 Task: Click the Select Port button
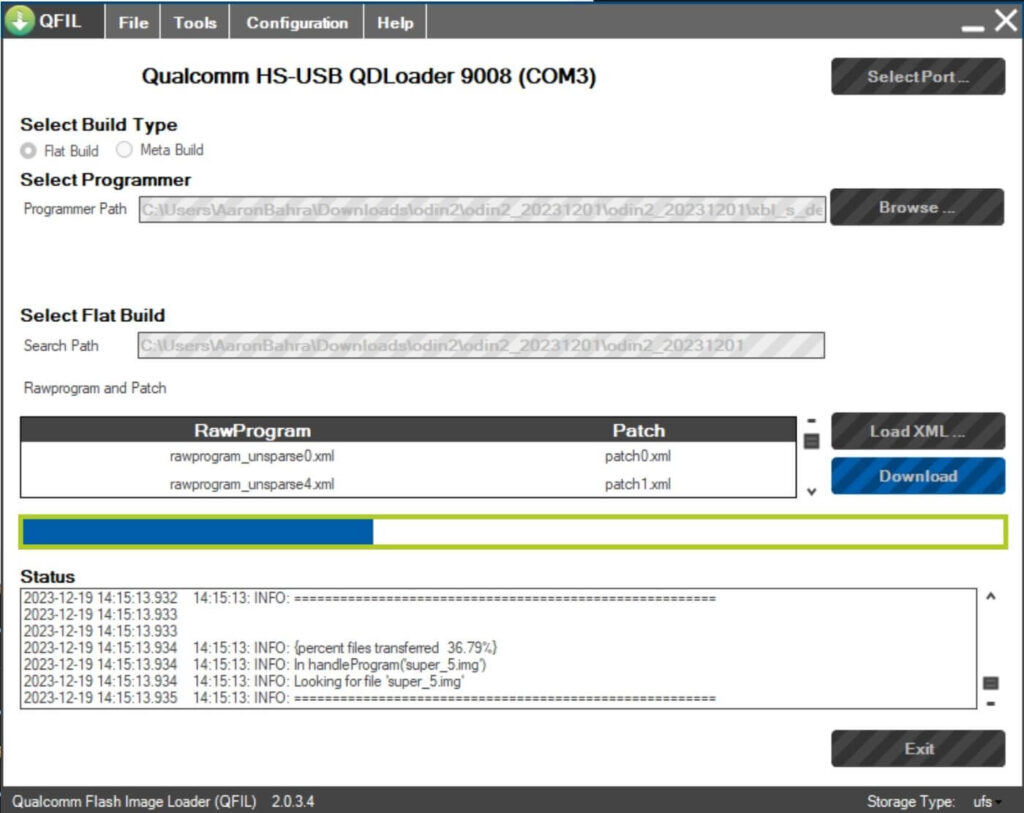coord(917,77)
